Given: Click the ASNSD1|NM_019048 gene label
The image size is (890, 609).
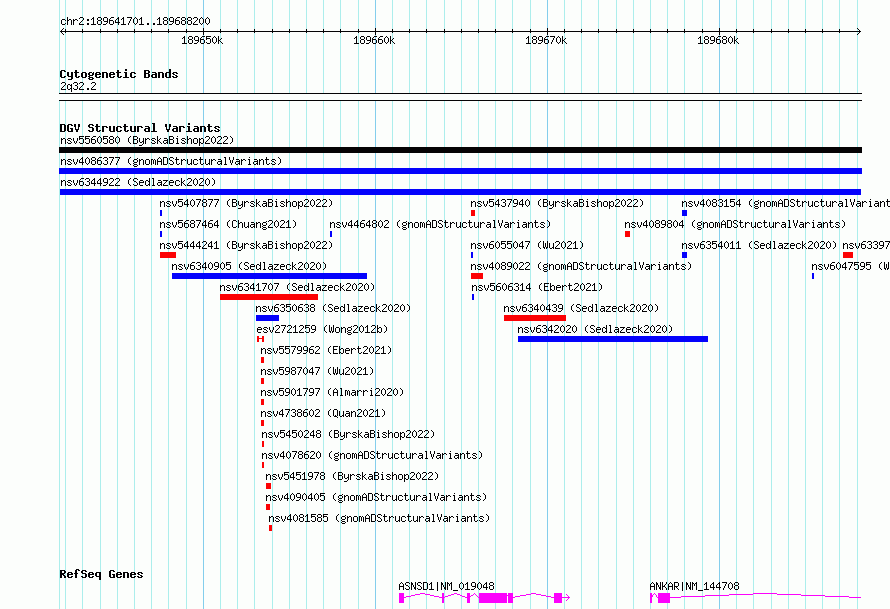Looking at the screenshot, I should (446, 586).
